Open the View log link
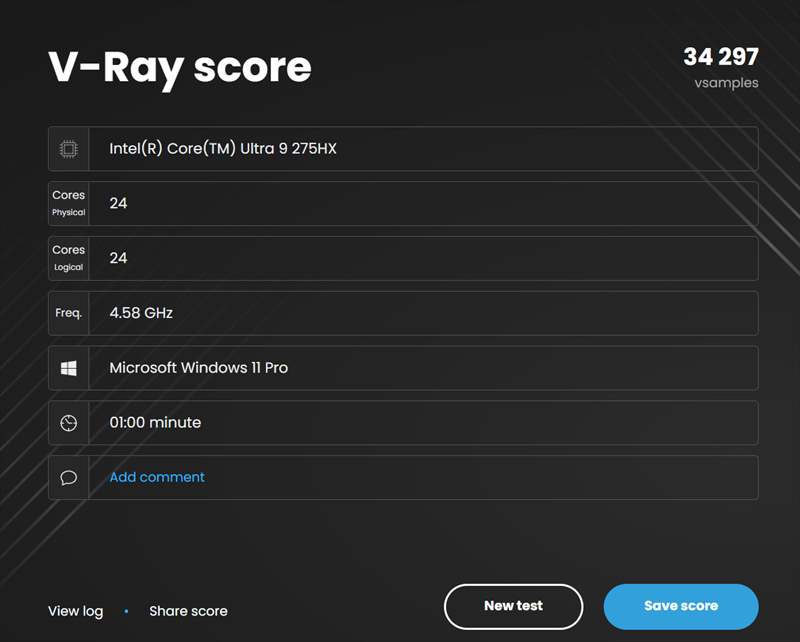The width and height of the screenshot is (800, 642). click(x=75, y=611)
